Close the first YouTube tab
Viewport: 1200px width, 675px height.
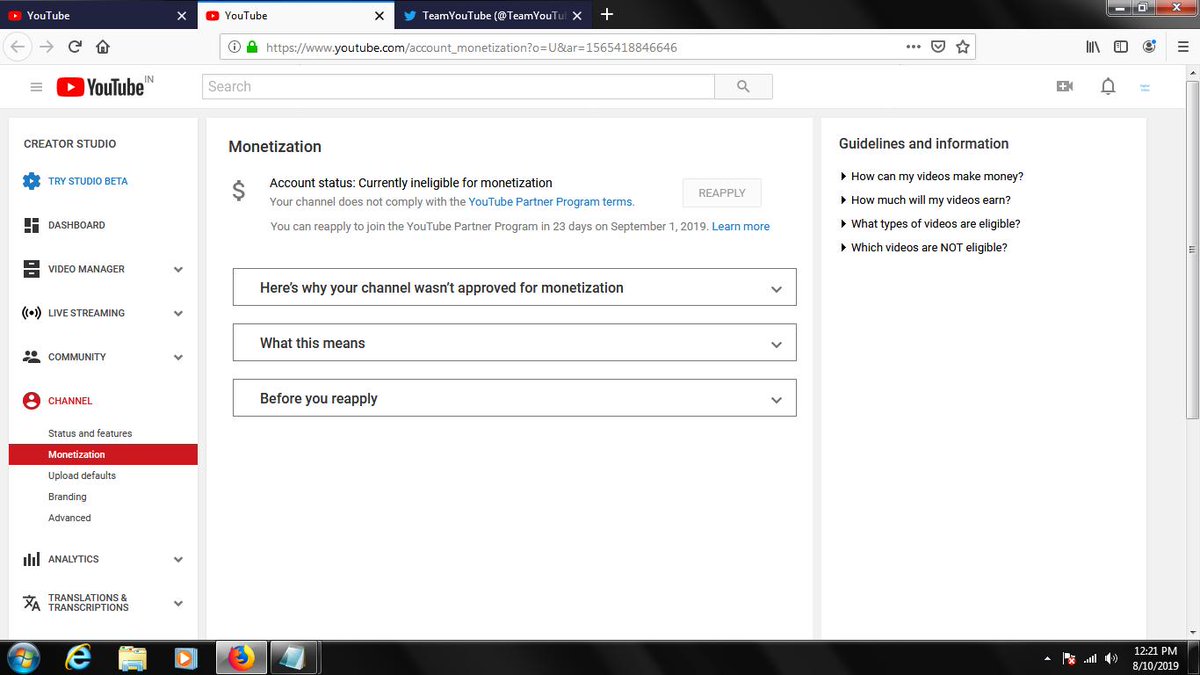tap(181, 16)
